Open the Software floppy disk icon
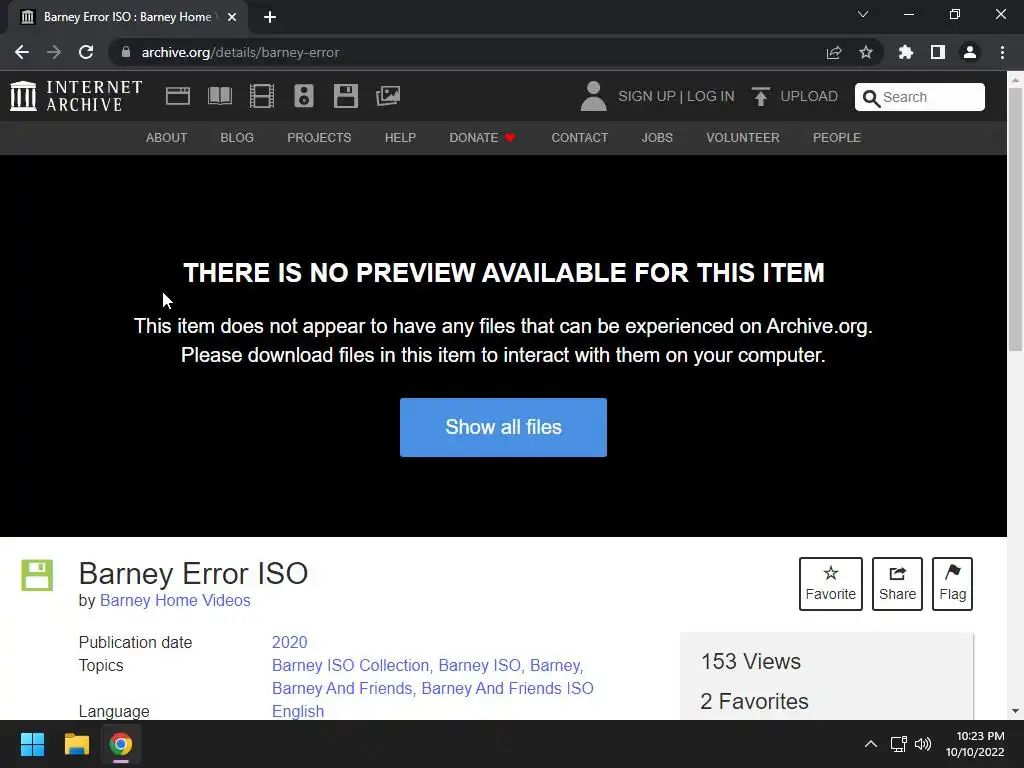 click(x=345, y=96)
